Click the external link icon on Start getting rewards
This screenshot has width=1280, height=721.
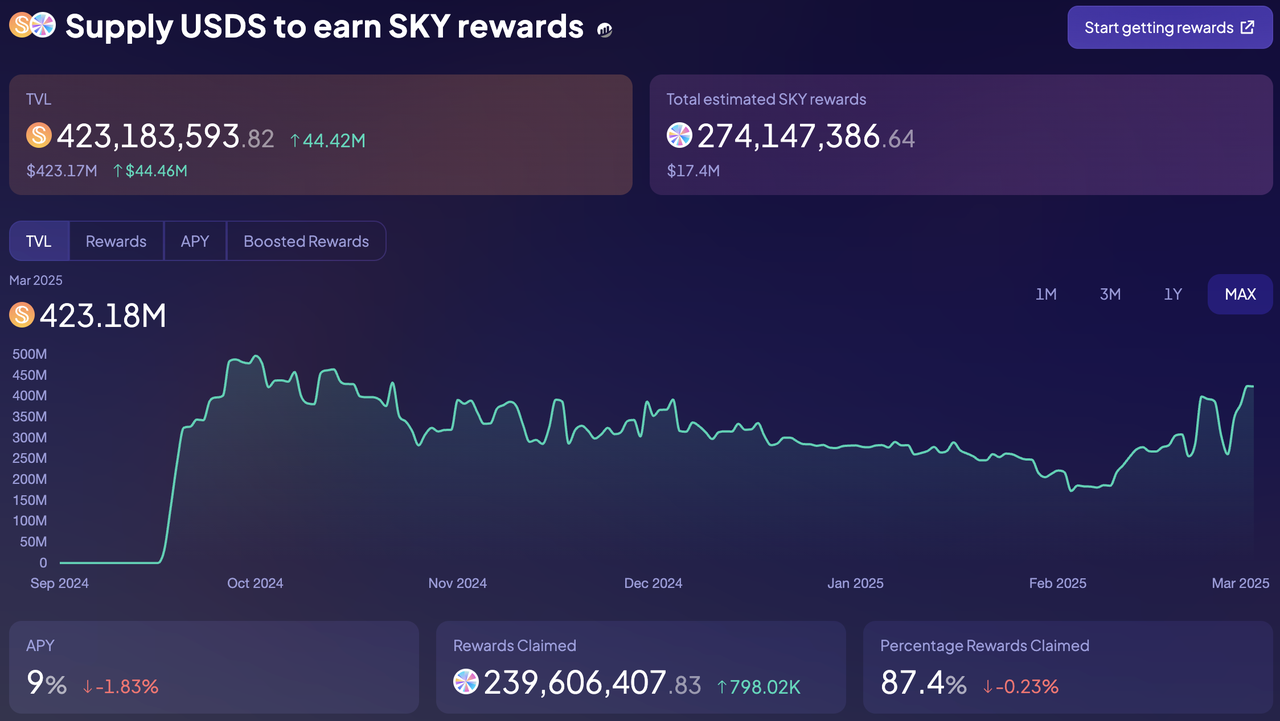point(1247,28)
